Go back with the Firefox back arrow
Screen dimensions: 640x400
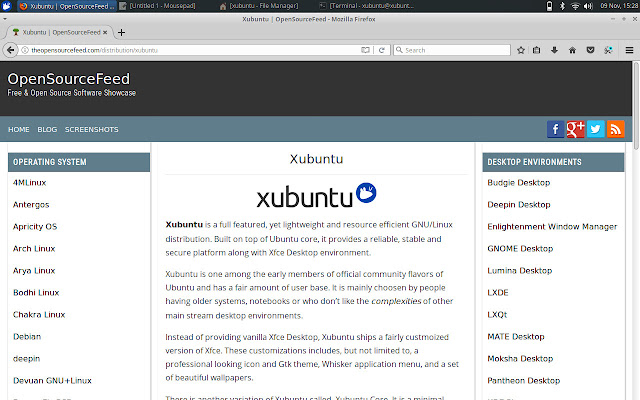click(11, 50)
